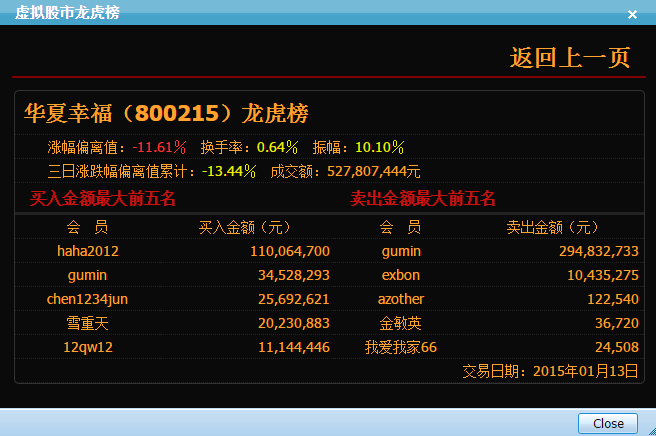Click on seller 金敏英
The image size is (656, 436).
(401, 323)
